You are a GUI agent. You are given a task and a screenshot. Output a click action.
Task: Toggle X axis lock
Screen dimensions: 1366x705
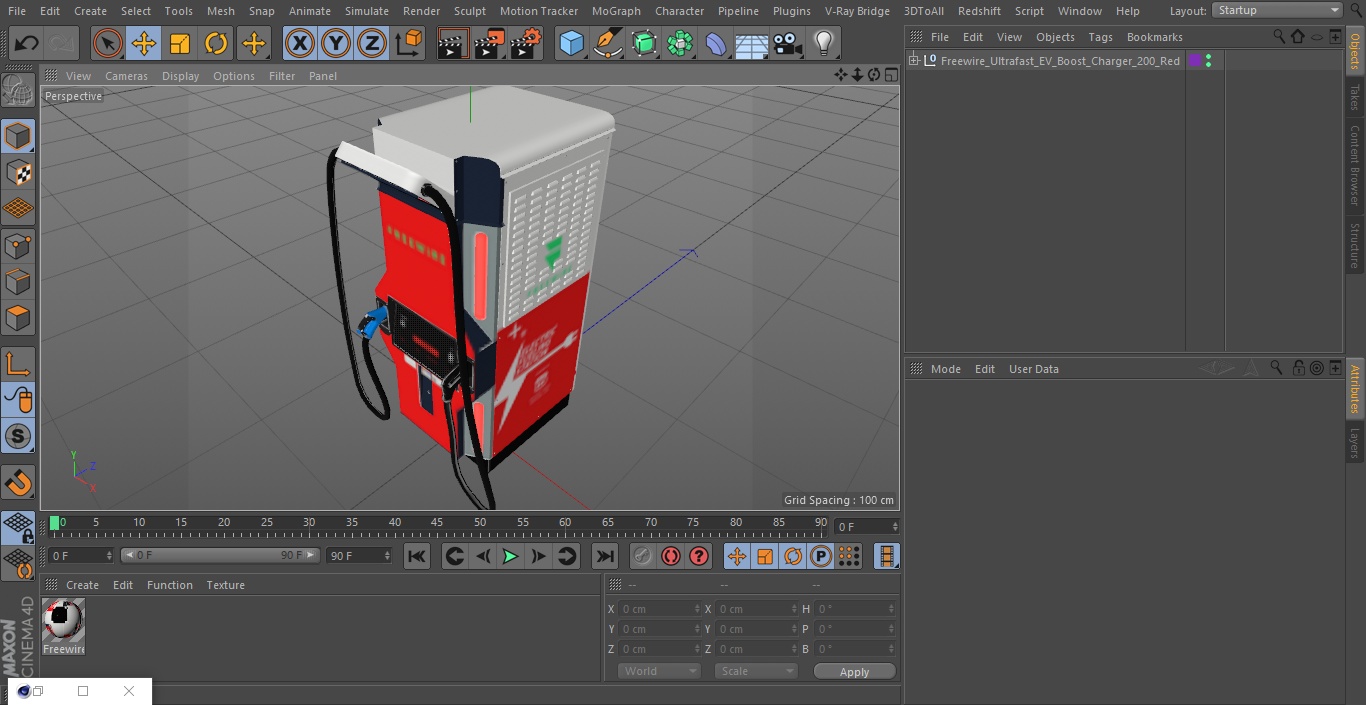(299, 43)
